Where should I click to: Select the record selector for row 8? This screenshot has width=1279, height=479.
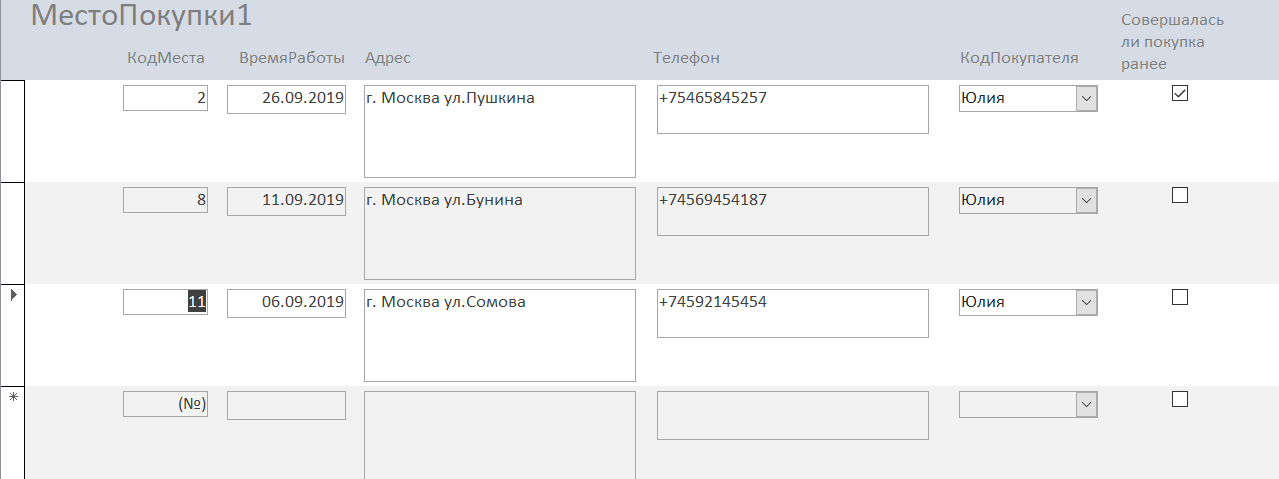click(12, 232)
